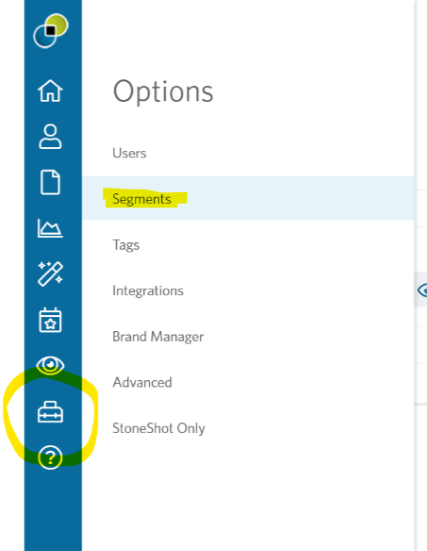
Task: Click the StoneShot logo icon
Action: click(51, 31)
